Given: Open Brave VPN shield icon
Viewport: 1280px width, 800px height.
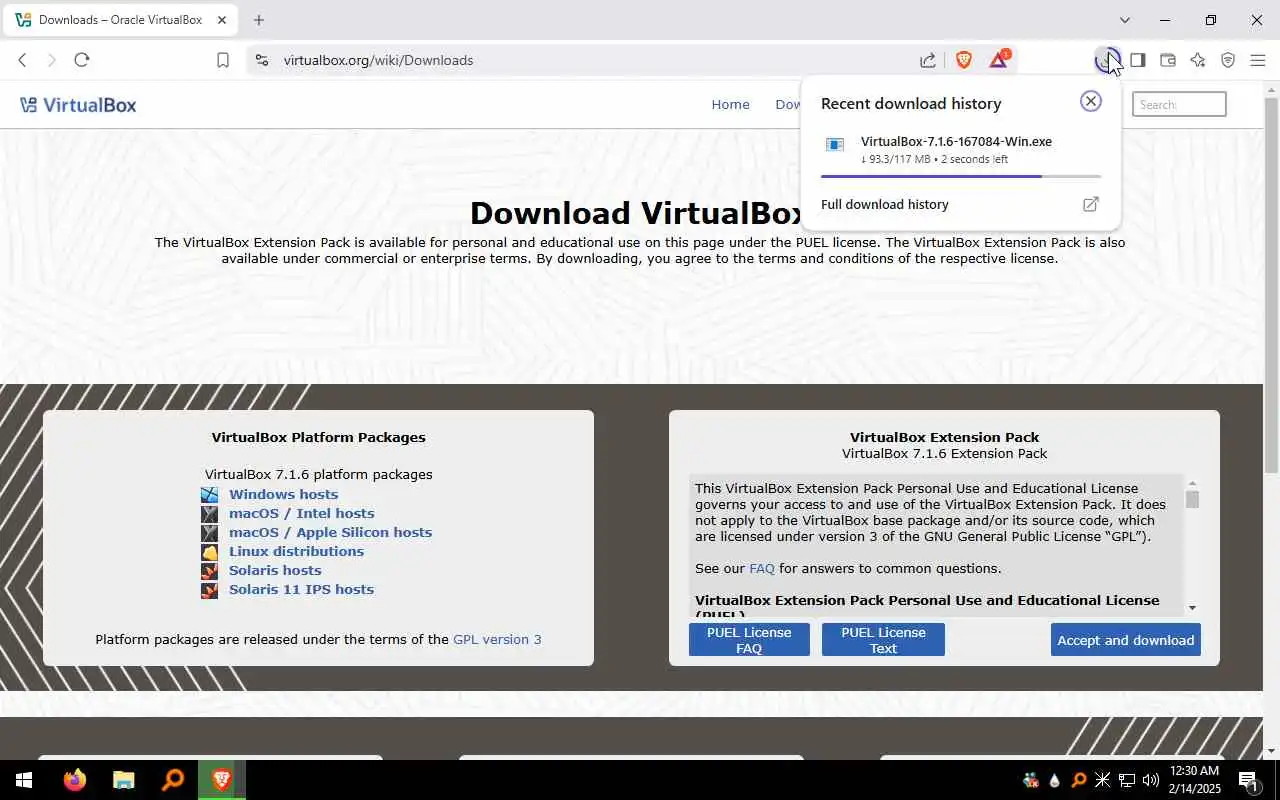Looking at the screenshot, I should point(1228,60).
